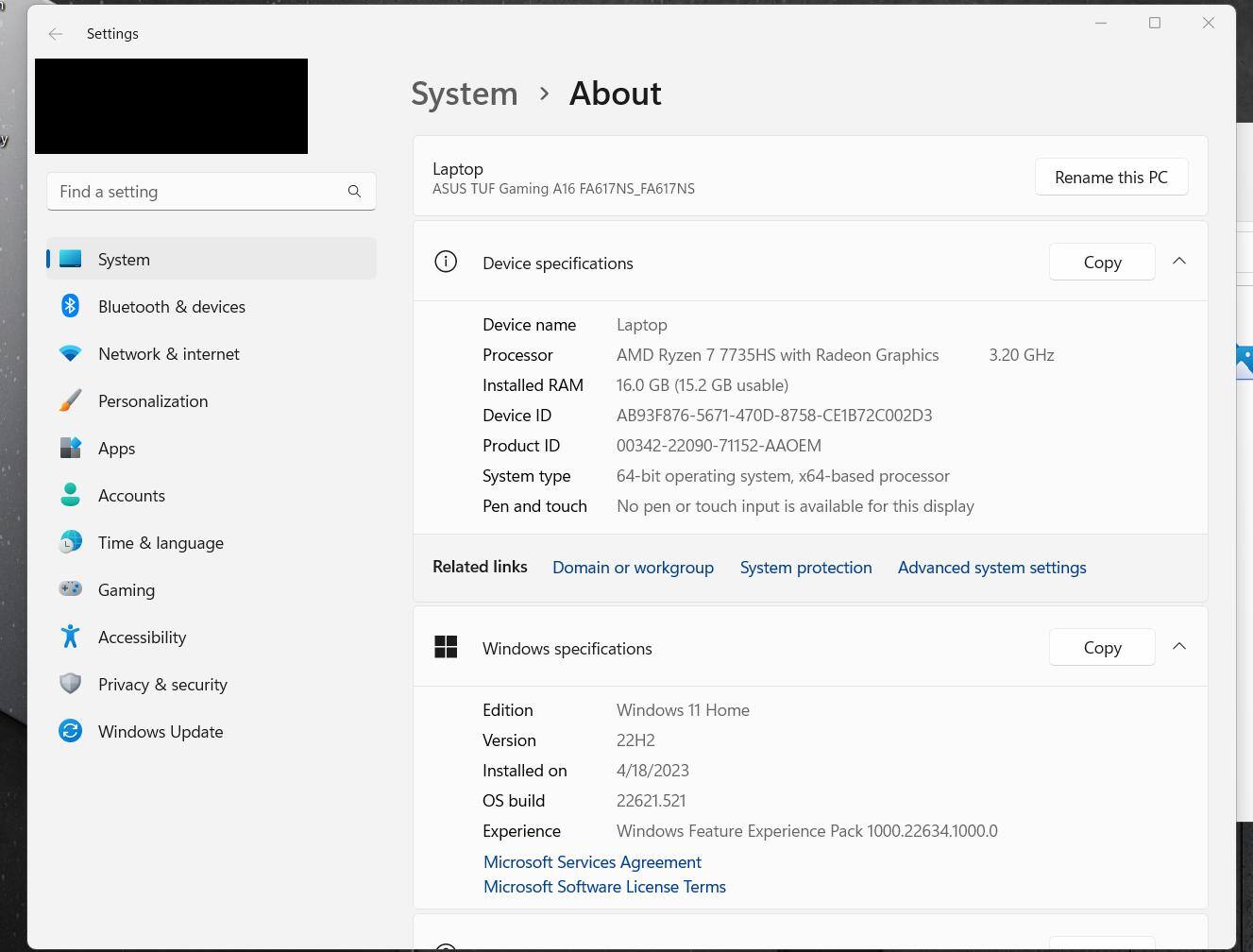The image size is (1253, 952).
Task: Click the Accounts person icon
Action: coord(70,495)
